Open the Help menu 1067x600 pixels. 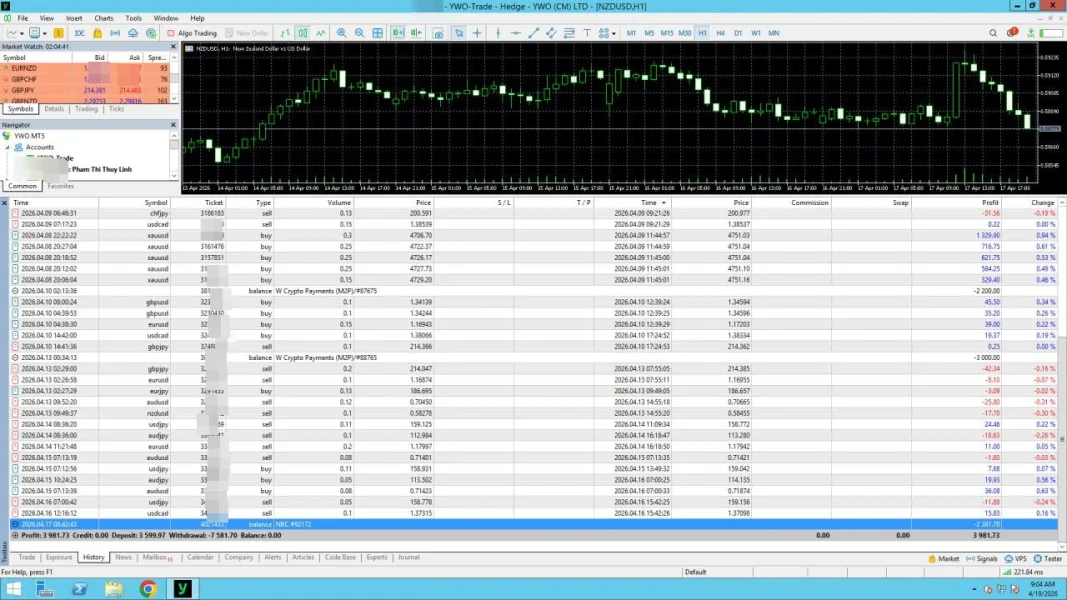(197, 18)
